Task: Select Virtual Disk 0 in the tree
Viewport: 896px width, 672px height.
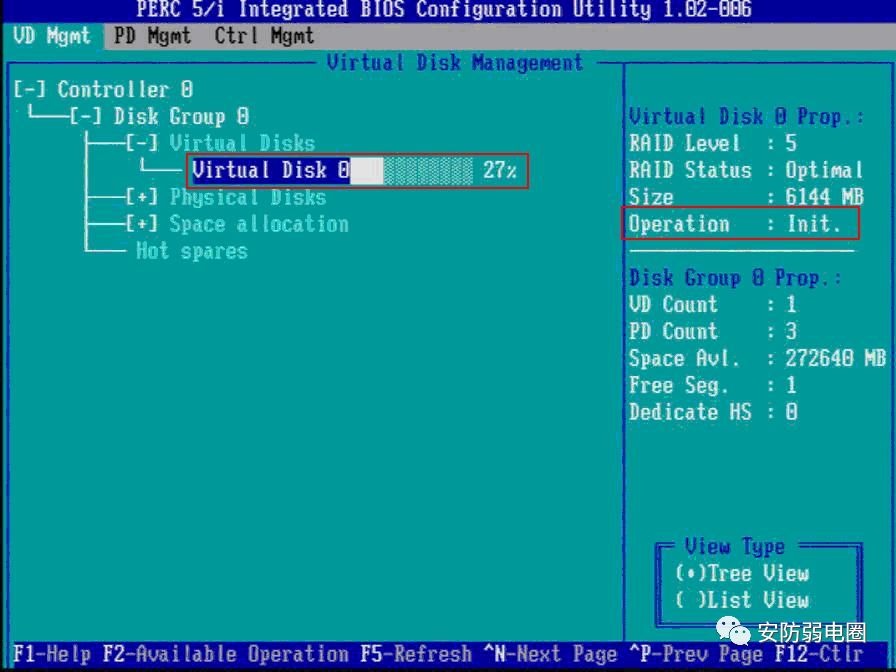Action: click(x=271, y=170)
